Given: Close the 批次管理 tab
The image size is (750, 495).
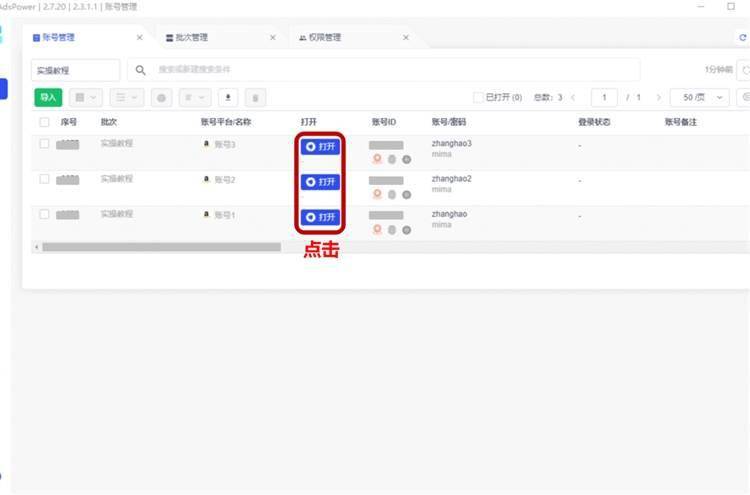Looking at the screenshot, I should [273, 38].
